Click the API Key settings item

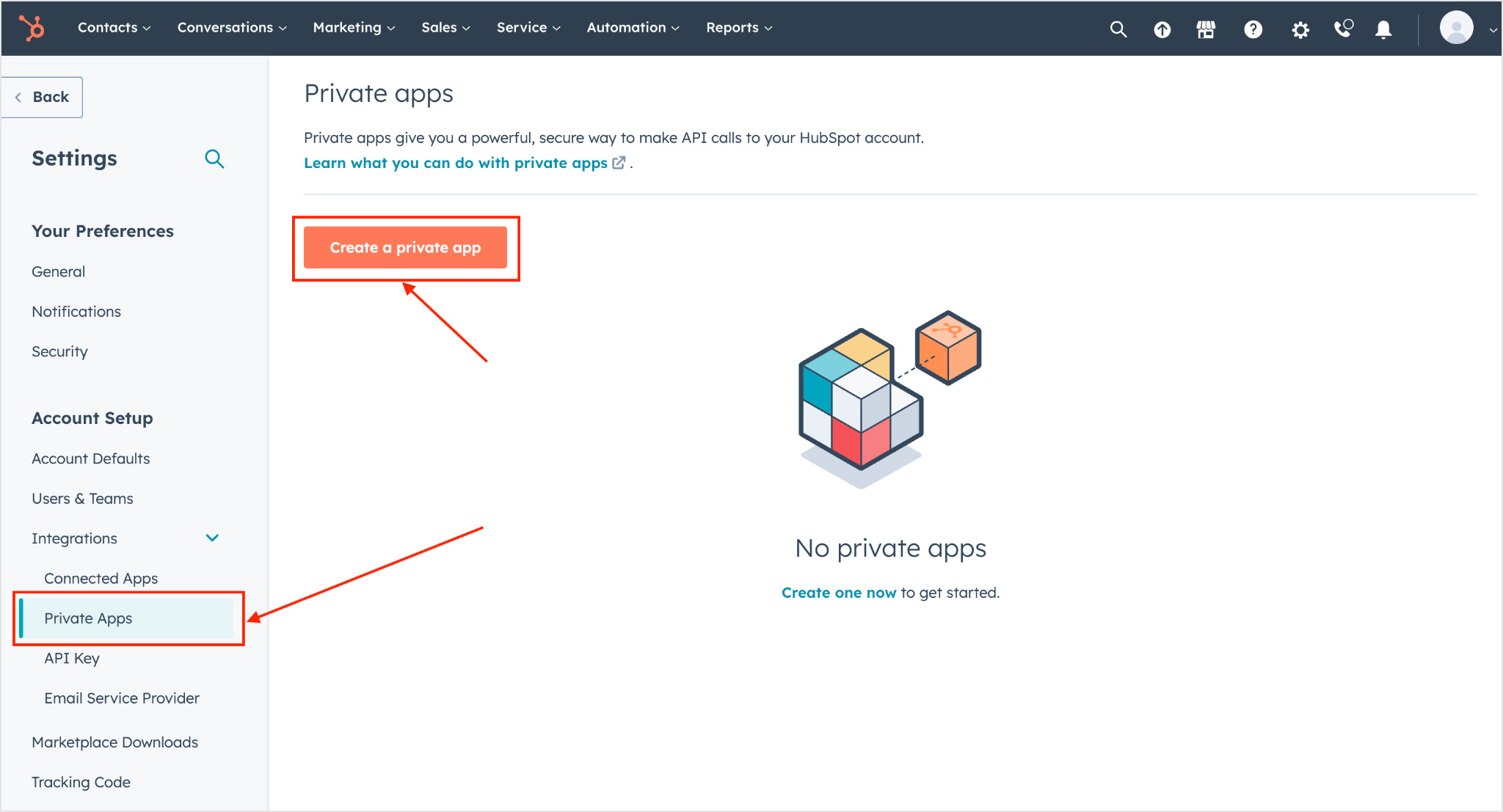tap(72, 658)
